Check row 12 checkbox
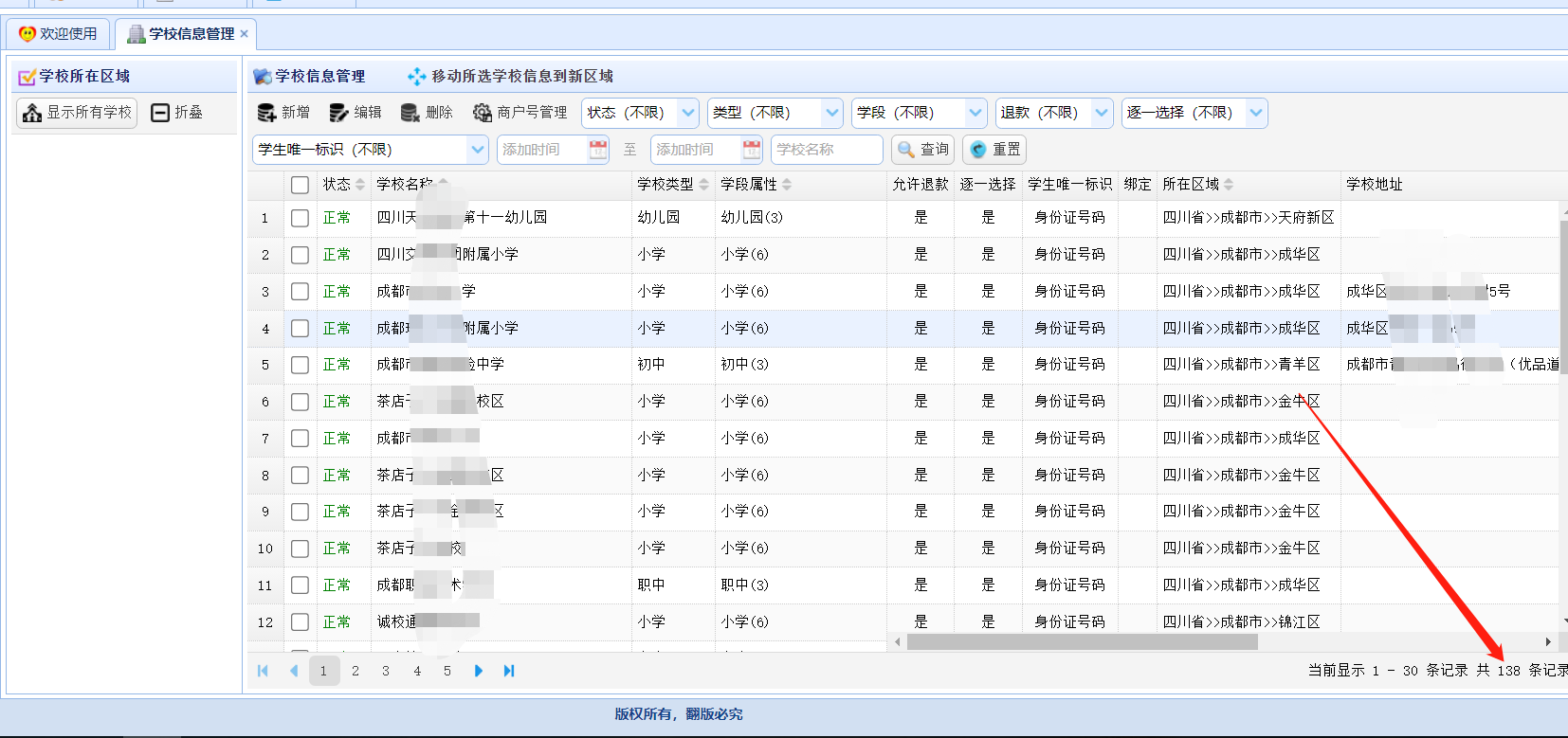Screen dimensions: 1568x738 [301, 622]
